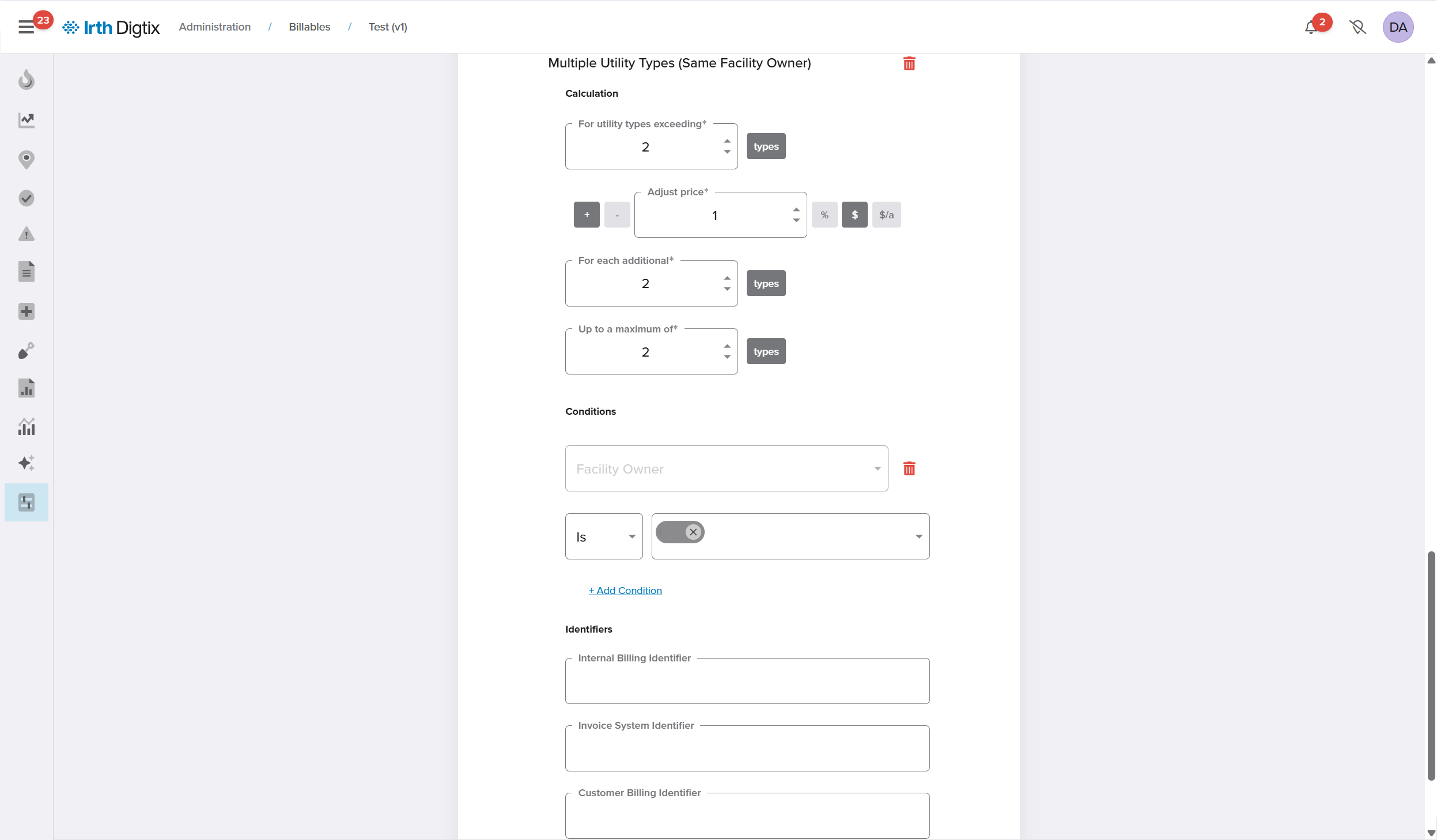Expand the condition value dropdown arrow
This screenshot has height=840, width=1437.
pyautogui.click(x=918, y=536)
